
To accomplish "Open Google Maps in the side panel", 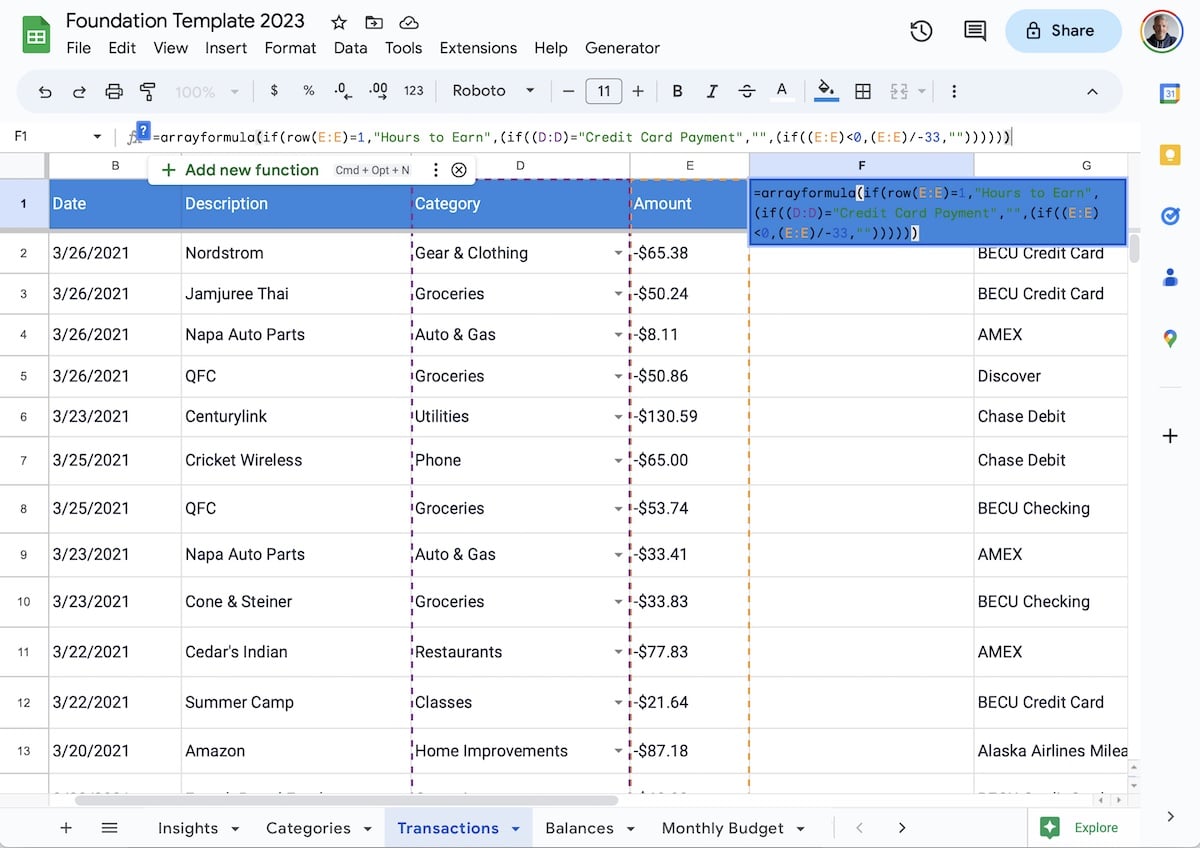I will pos(1170,339).
